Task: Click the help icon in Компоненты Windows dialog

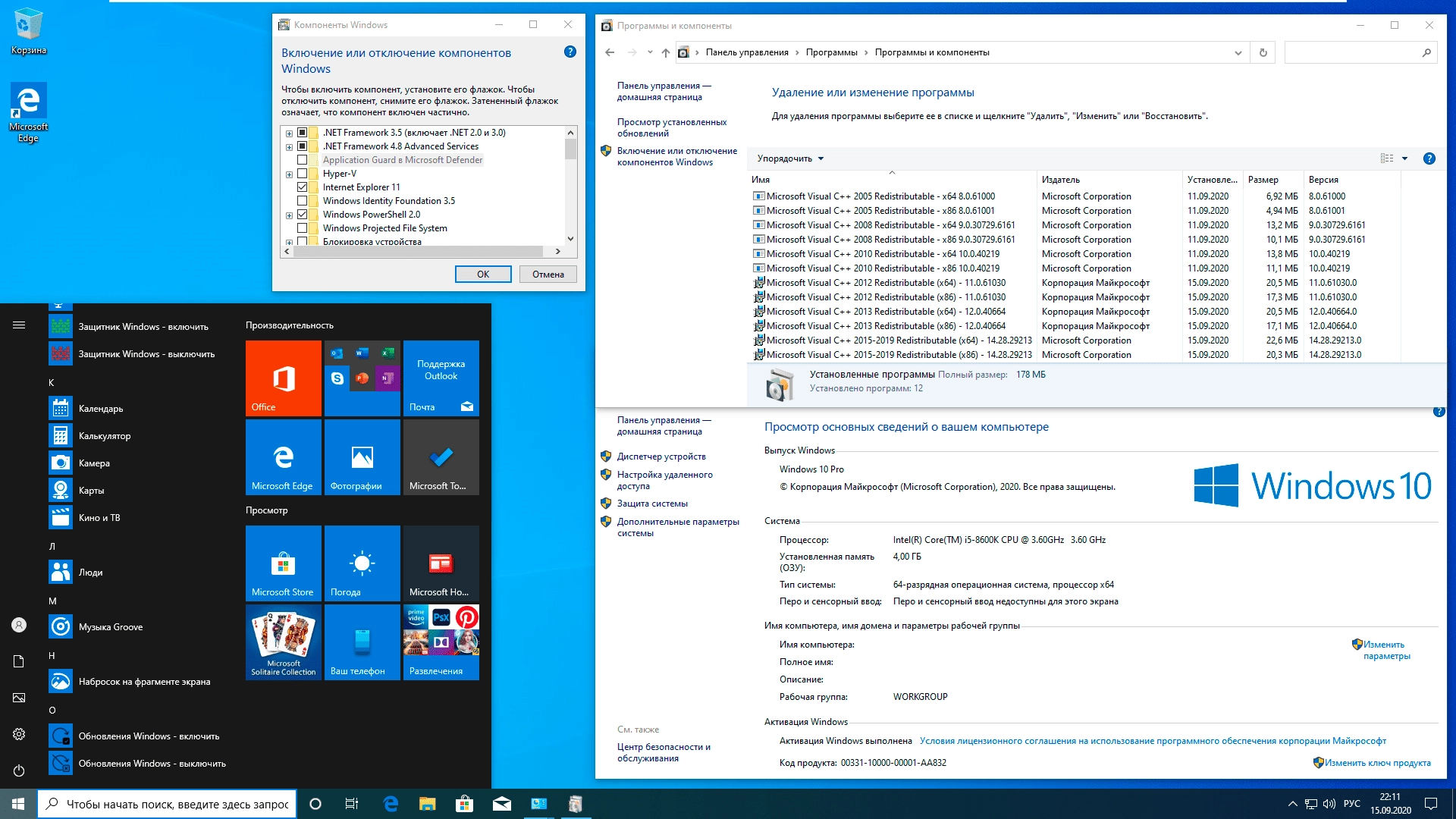Action: pos(570,52)
